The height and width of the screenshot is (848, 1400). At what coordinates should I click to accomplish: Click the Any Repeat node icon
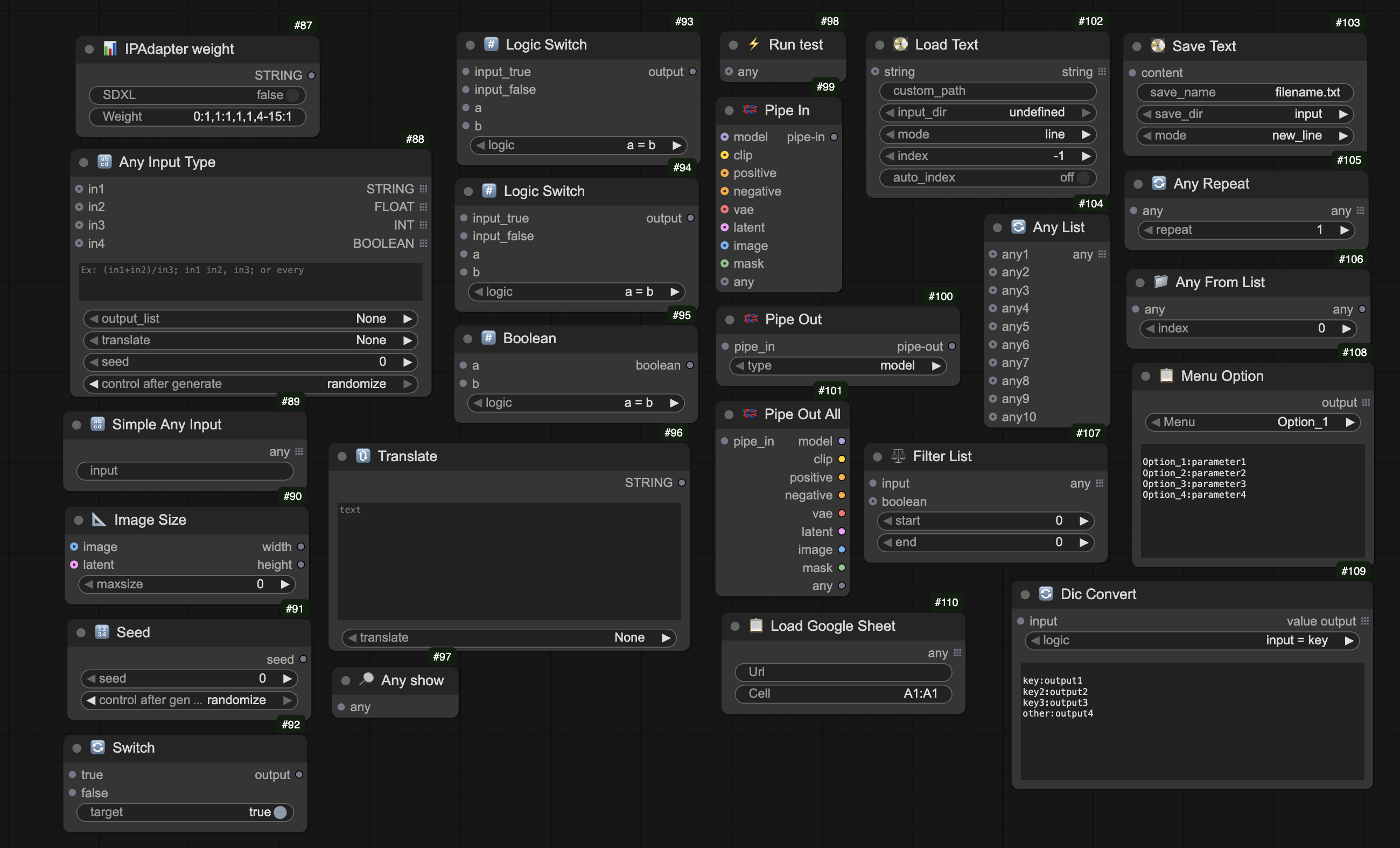pyautogui.click(x=1159, y=183)
